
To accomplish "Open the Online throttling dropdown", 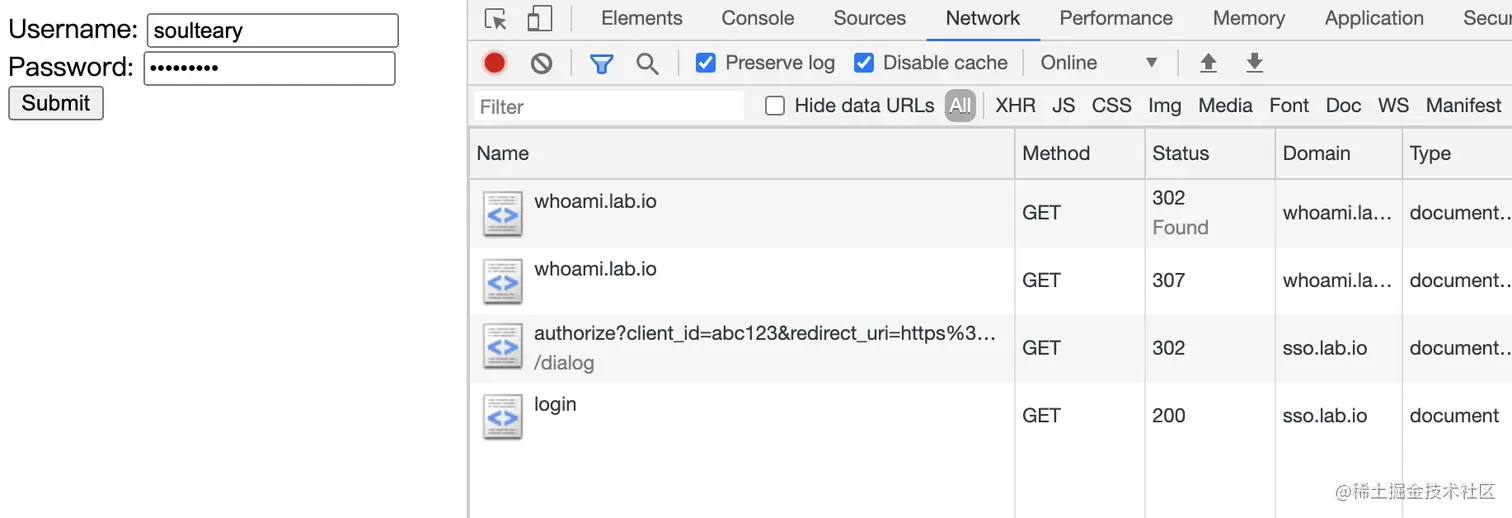I will [x=1099, y=63].
